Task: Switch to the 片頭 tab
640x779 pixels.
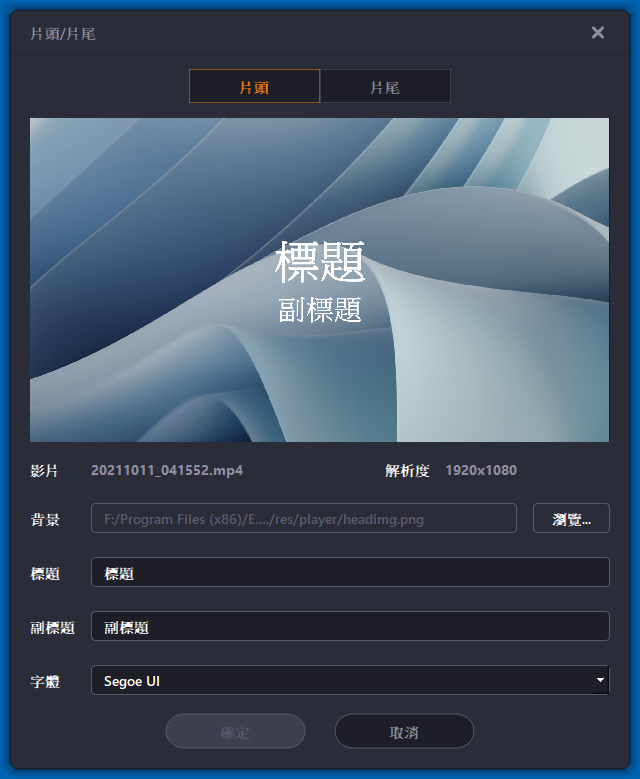Action: [x=254, y=86]
